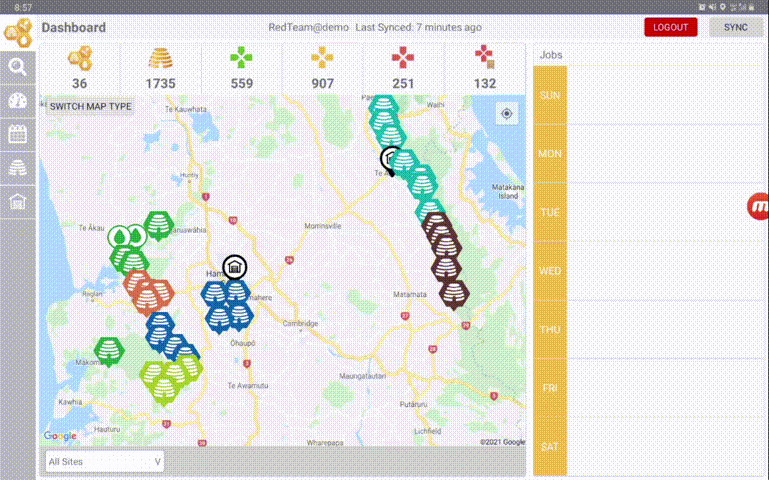This screenshot has width=769, height=480.
Task: Click the Matakana Island map label
Action: 508,191
